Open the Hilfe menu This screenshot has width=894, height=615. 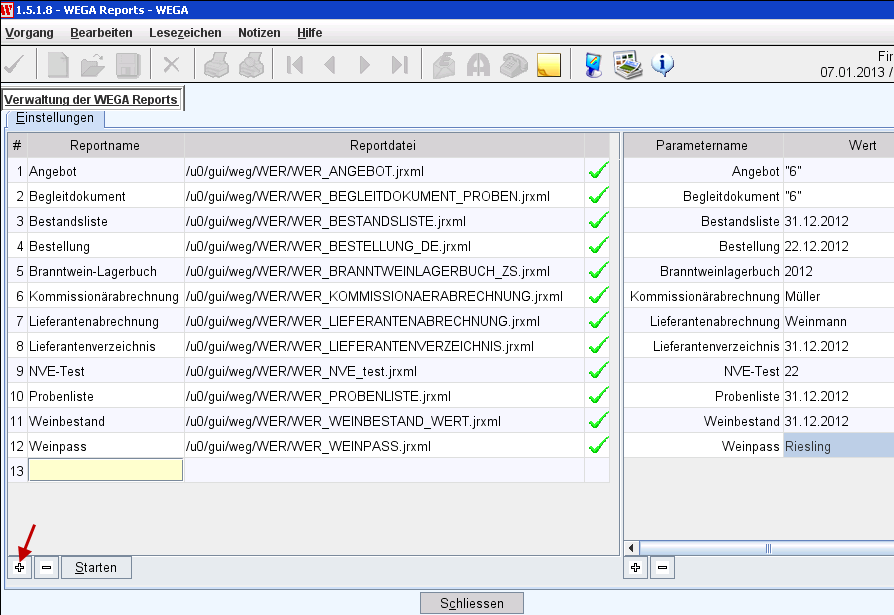(309, 33)
